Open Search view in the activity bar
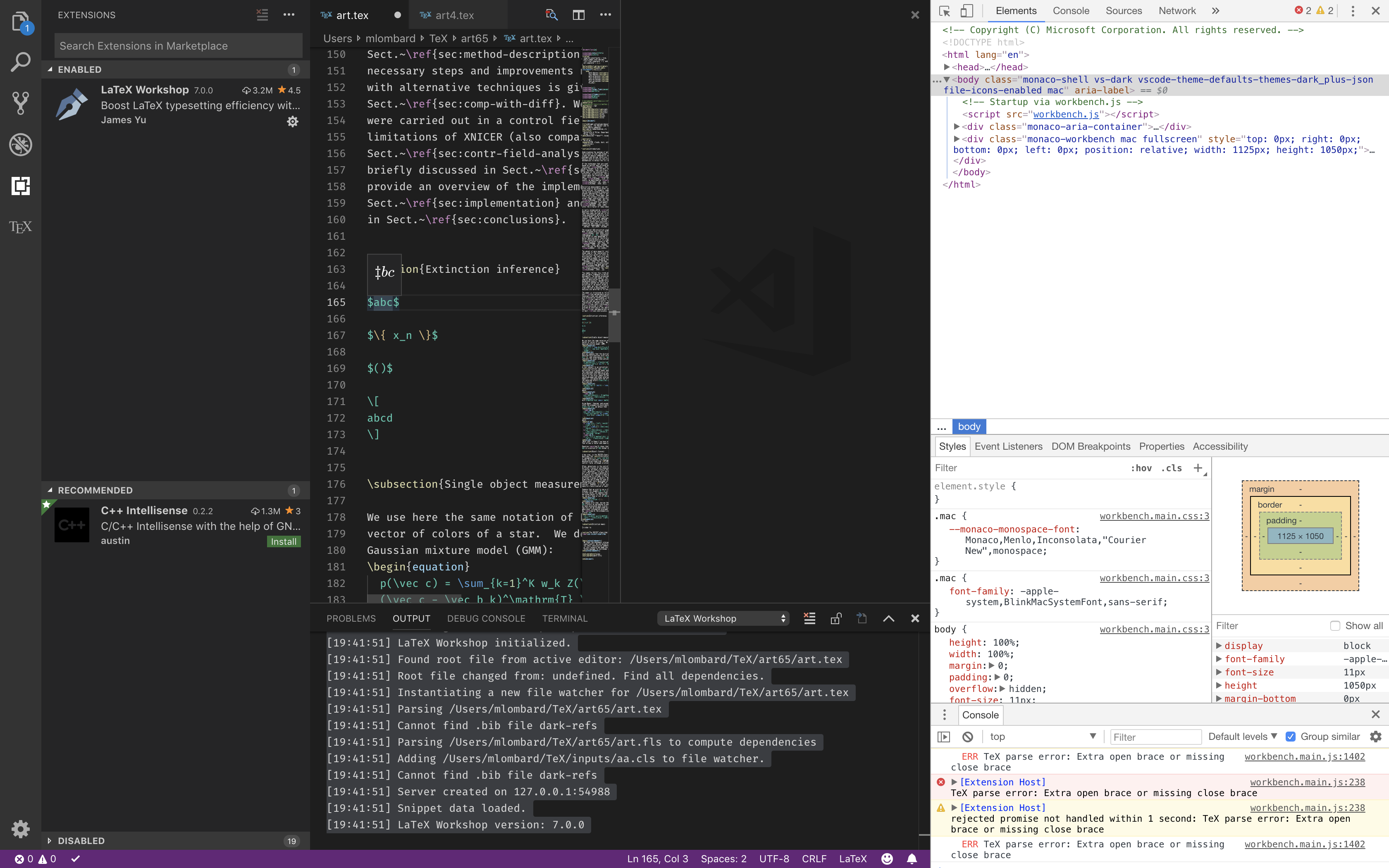This screenshot has height=868, width=1389. [x=20, y=62]
